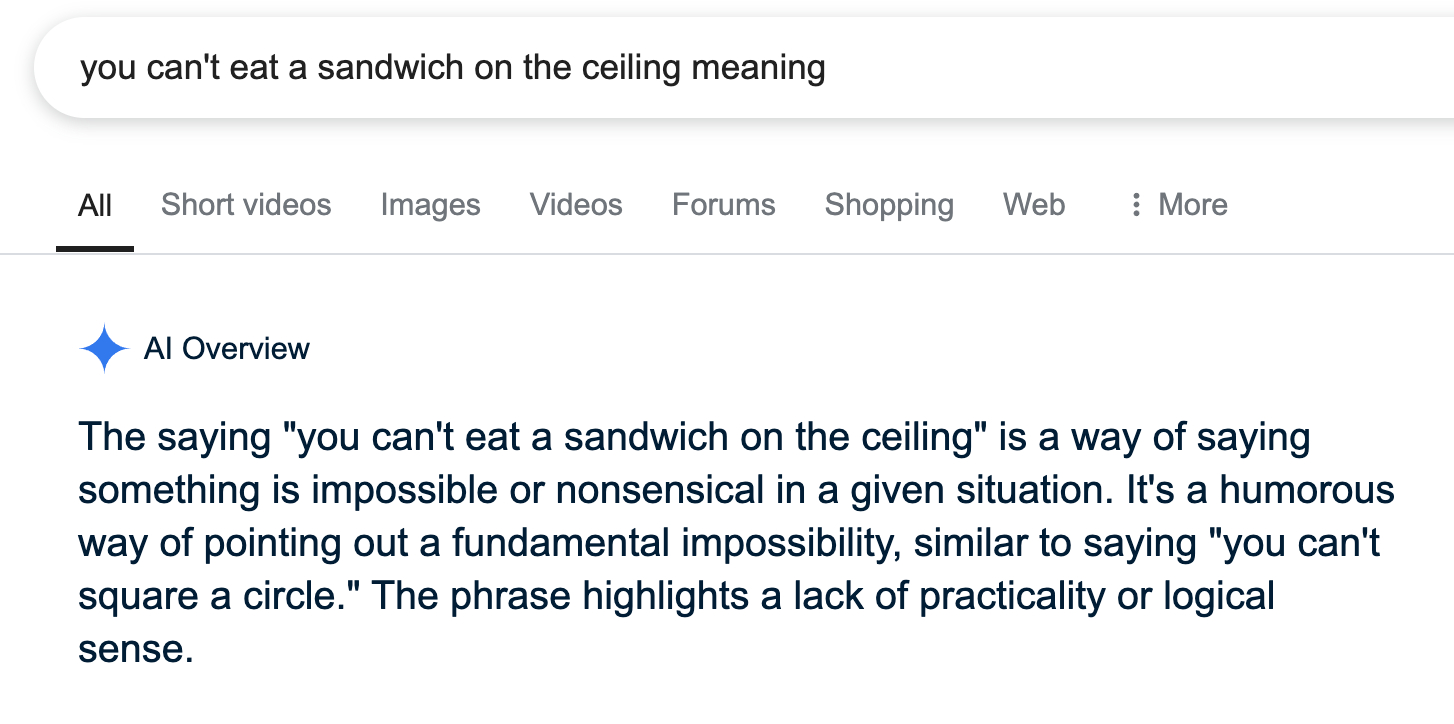
Task: Click the AI Overview heading label
Action: 227,349
